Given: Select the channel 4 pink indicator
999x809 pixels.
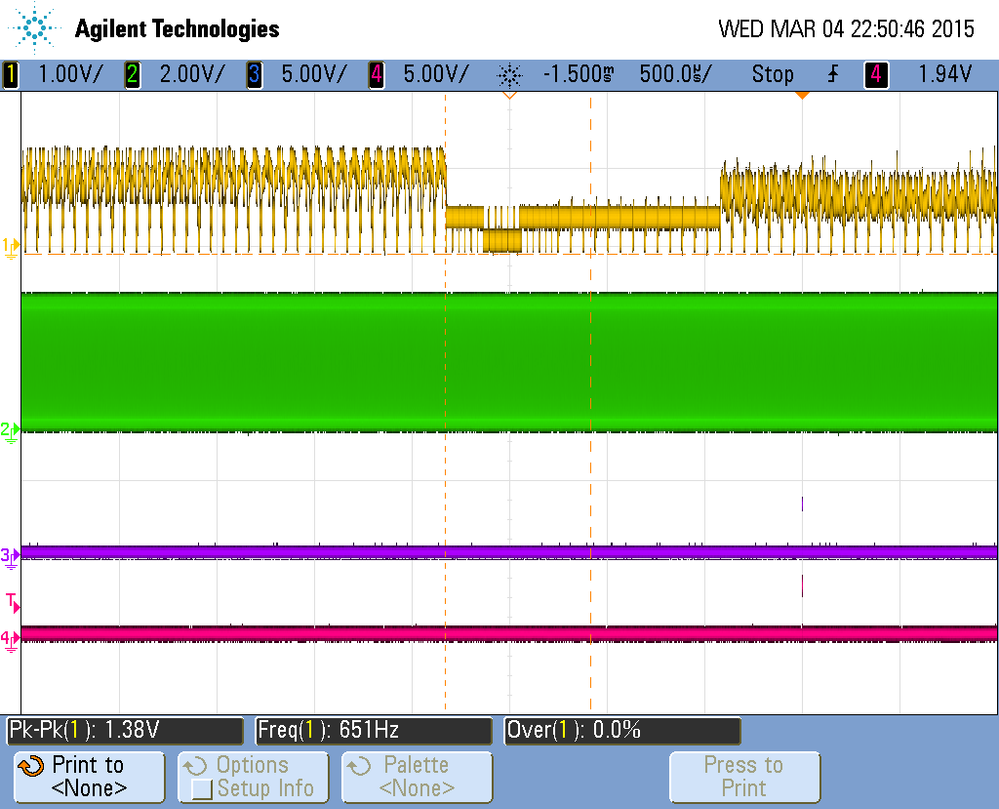Looking at the screenshot, I should click(x=377, y=75).
